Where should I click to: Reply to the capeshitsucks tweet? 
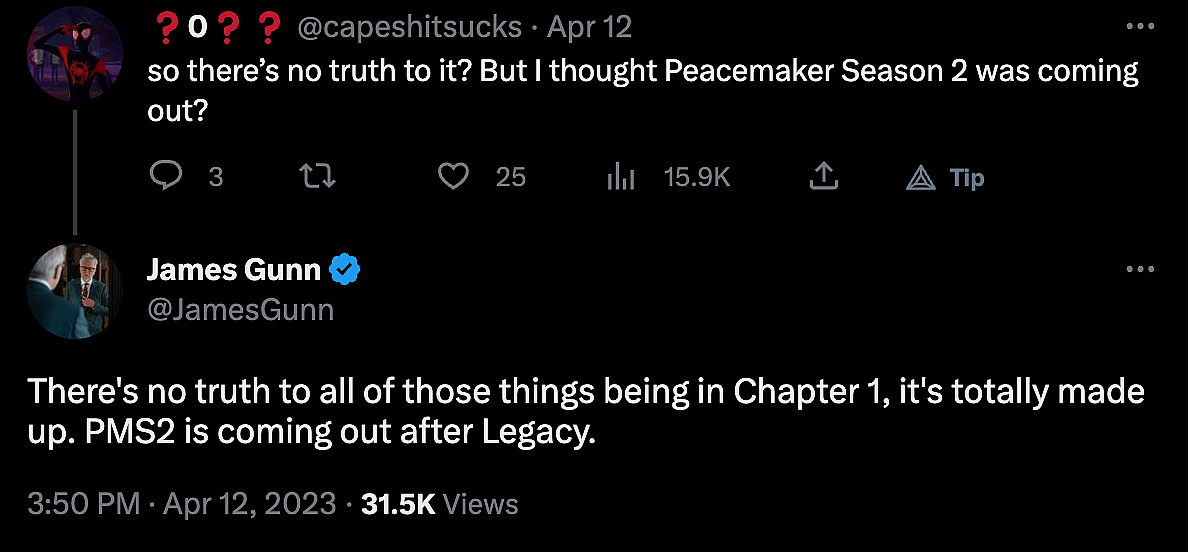tap(166, 177)
